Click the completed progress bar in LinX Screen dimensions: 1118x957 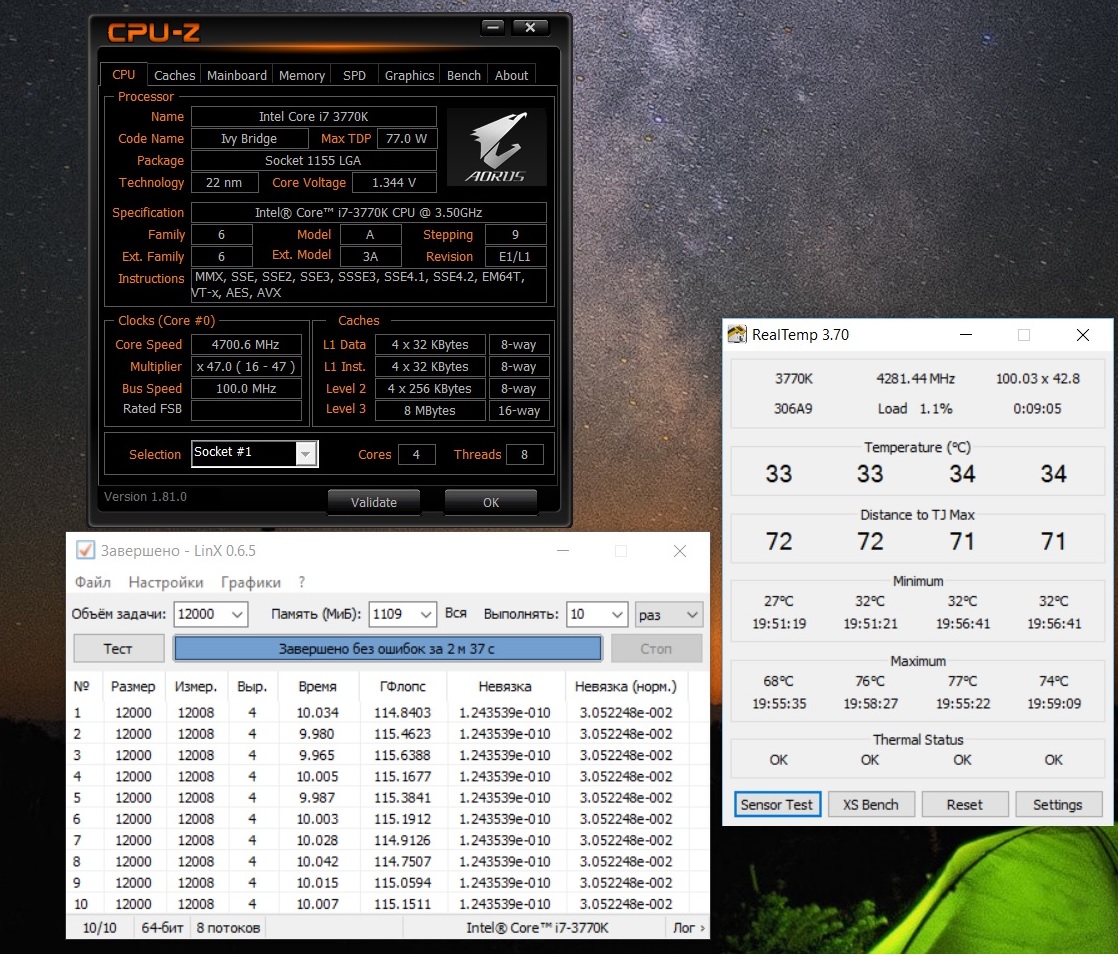pyautogui.click(x=387, y=648)
